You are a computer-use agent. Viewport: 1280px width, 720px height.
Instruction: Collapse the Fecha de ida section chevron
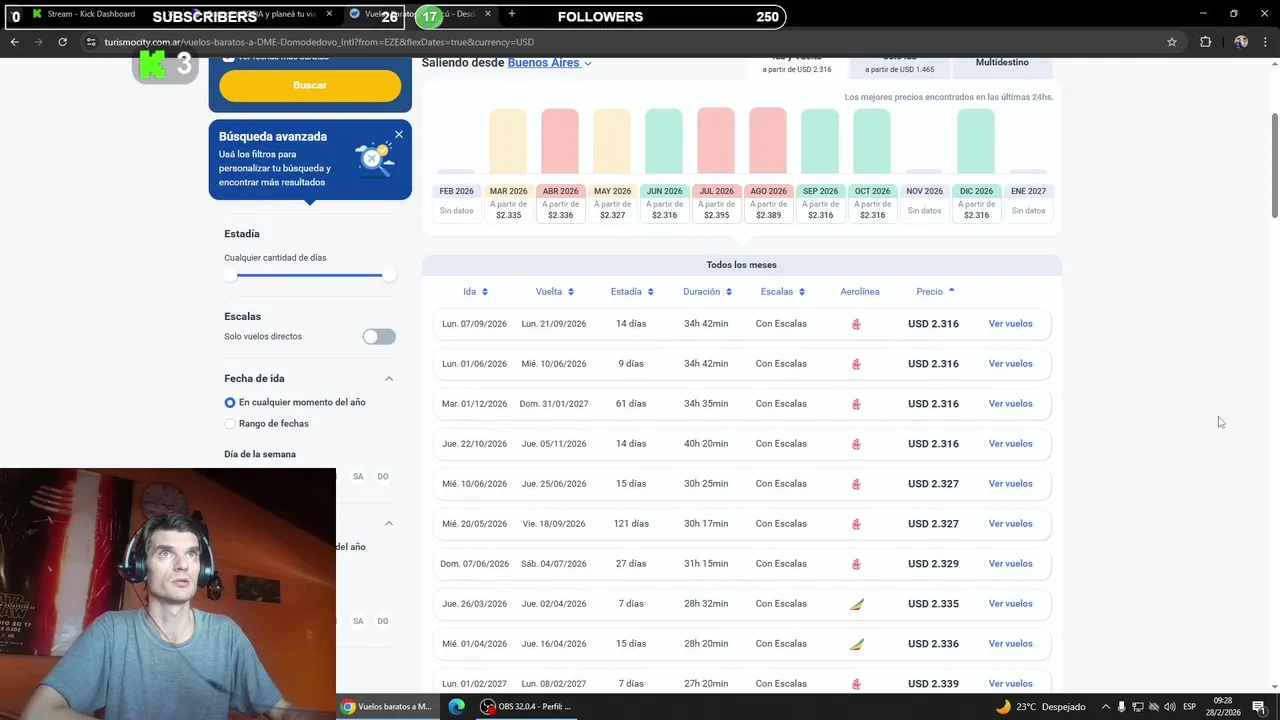tap(389, 379)
